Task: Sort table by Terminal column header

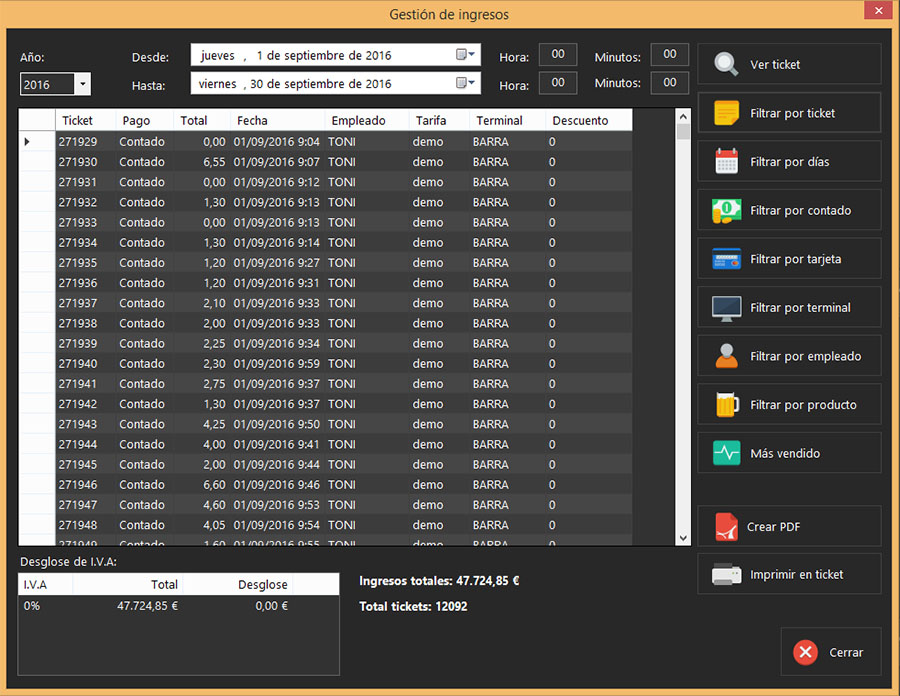Action: tap(507, 120)
